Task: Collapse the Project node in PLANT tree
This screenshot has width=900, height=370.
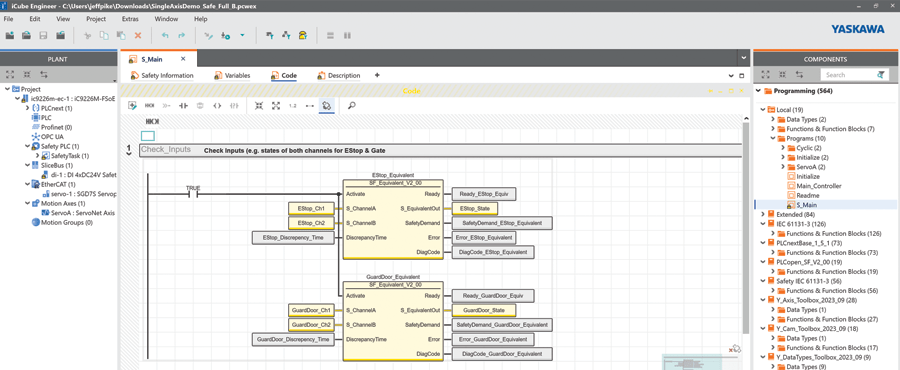Action: [x=7, y=89]
